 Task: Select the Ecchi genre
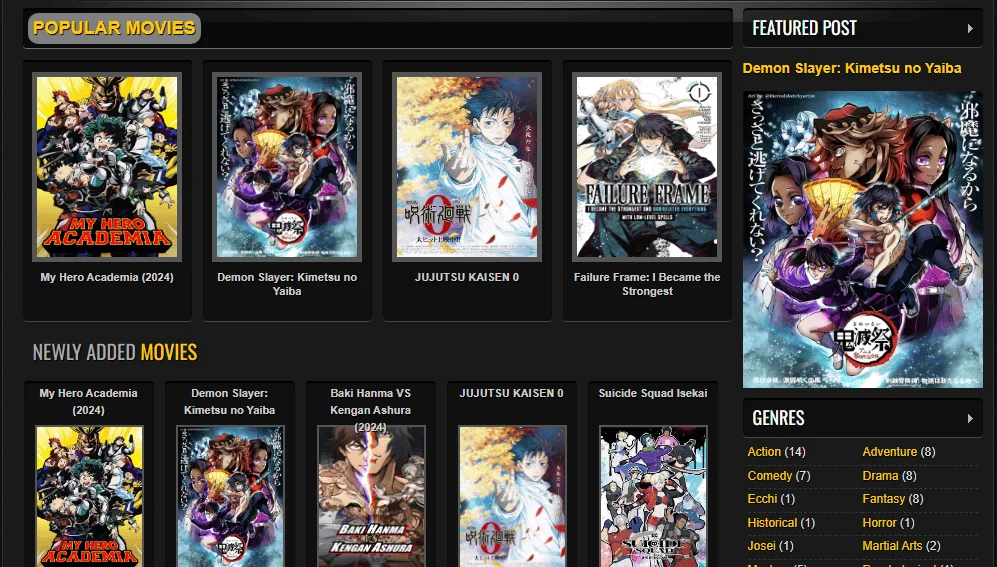click(x=762, y=499)
